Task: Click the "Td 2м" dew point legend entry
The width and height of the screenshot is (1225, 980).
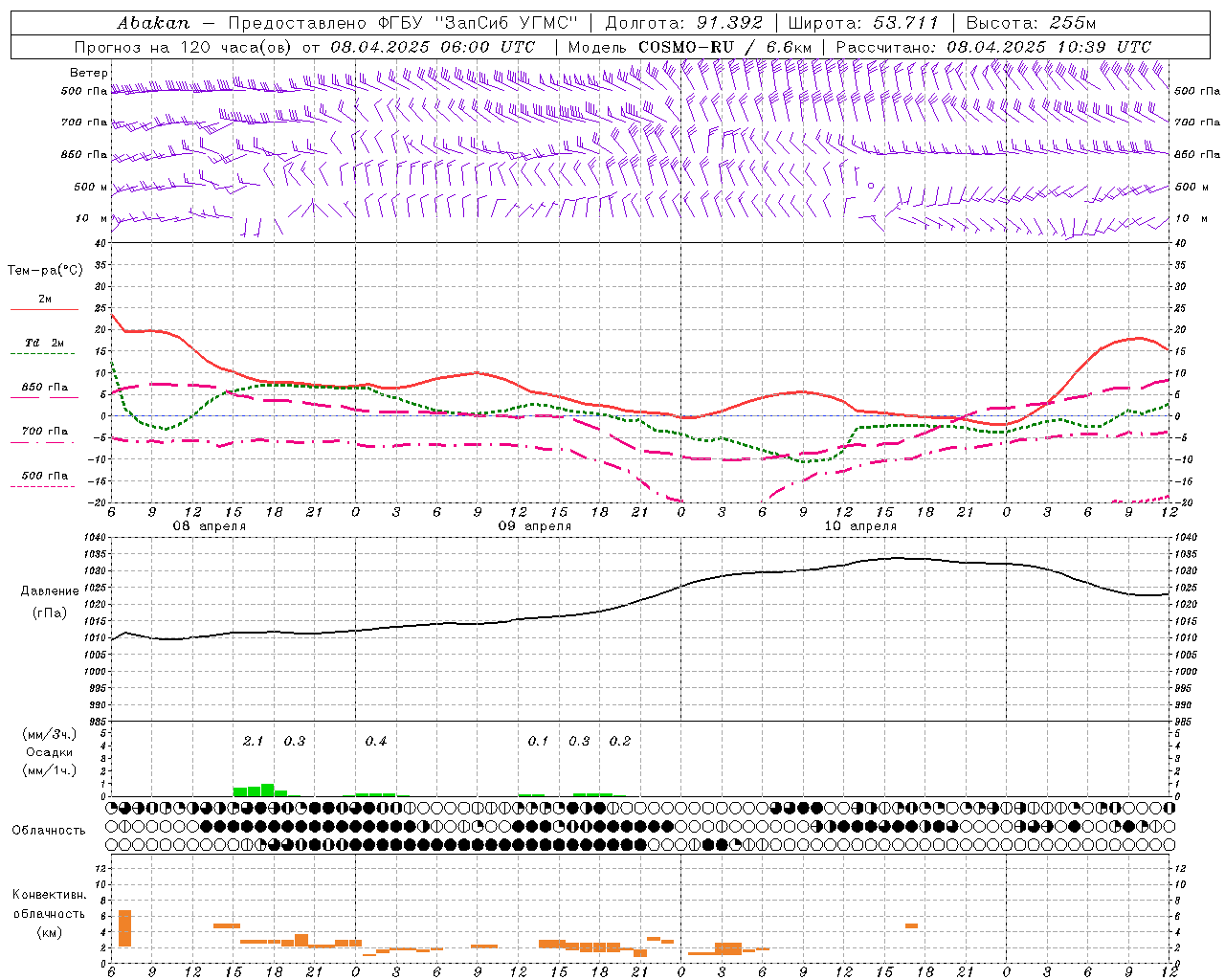Action: 45,343
